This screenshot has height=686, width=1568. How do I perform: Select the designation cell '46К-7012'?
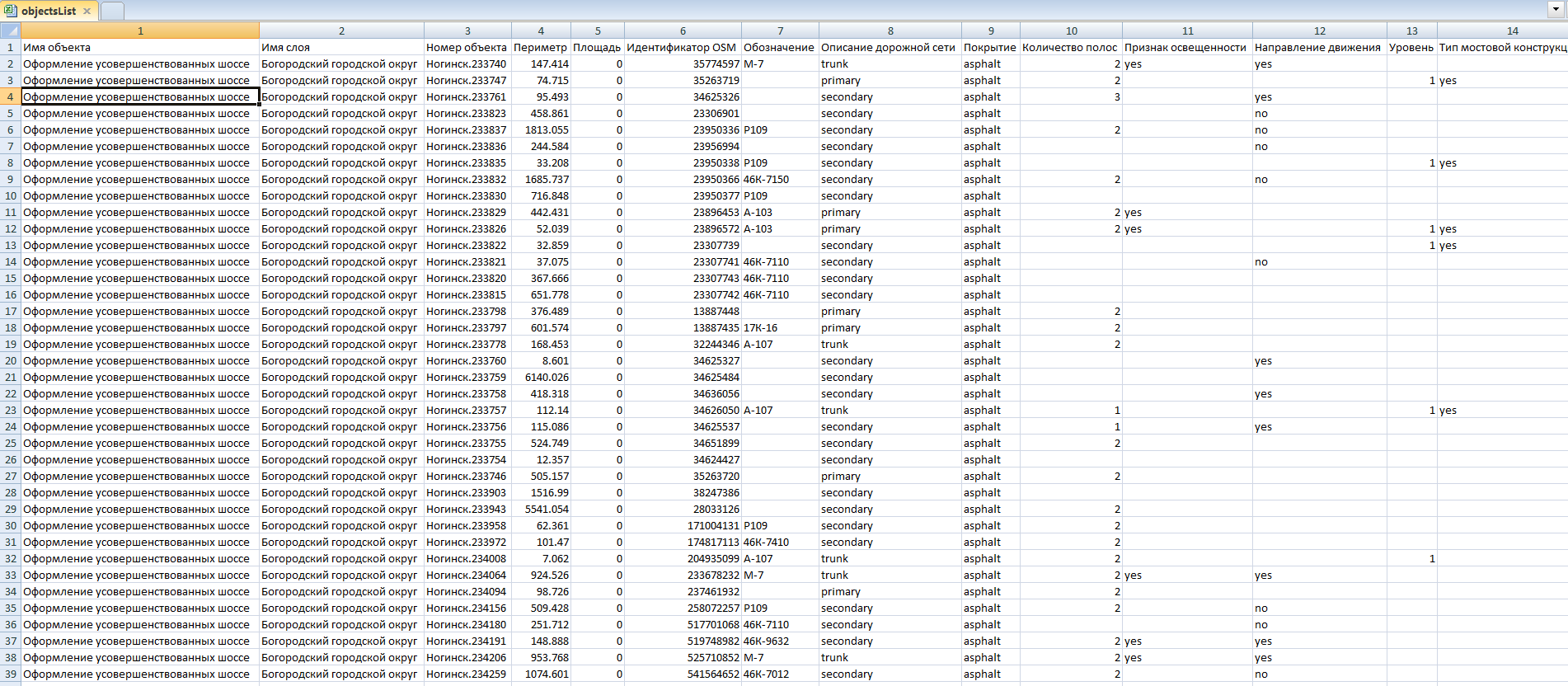click(x=780, y=674)
